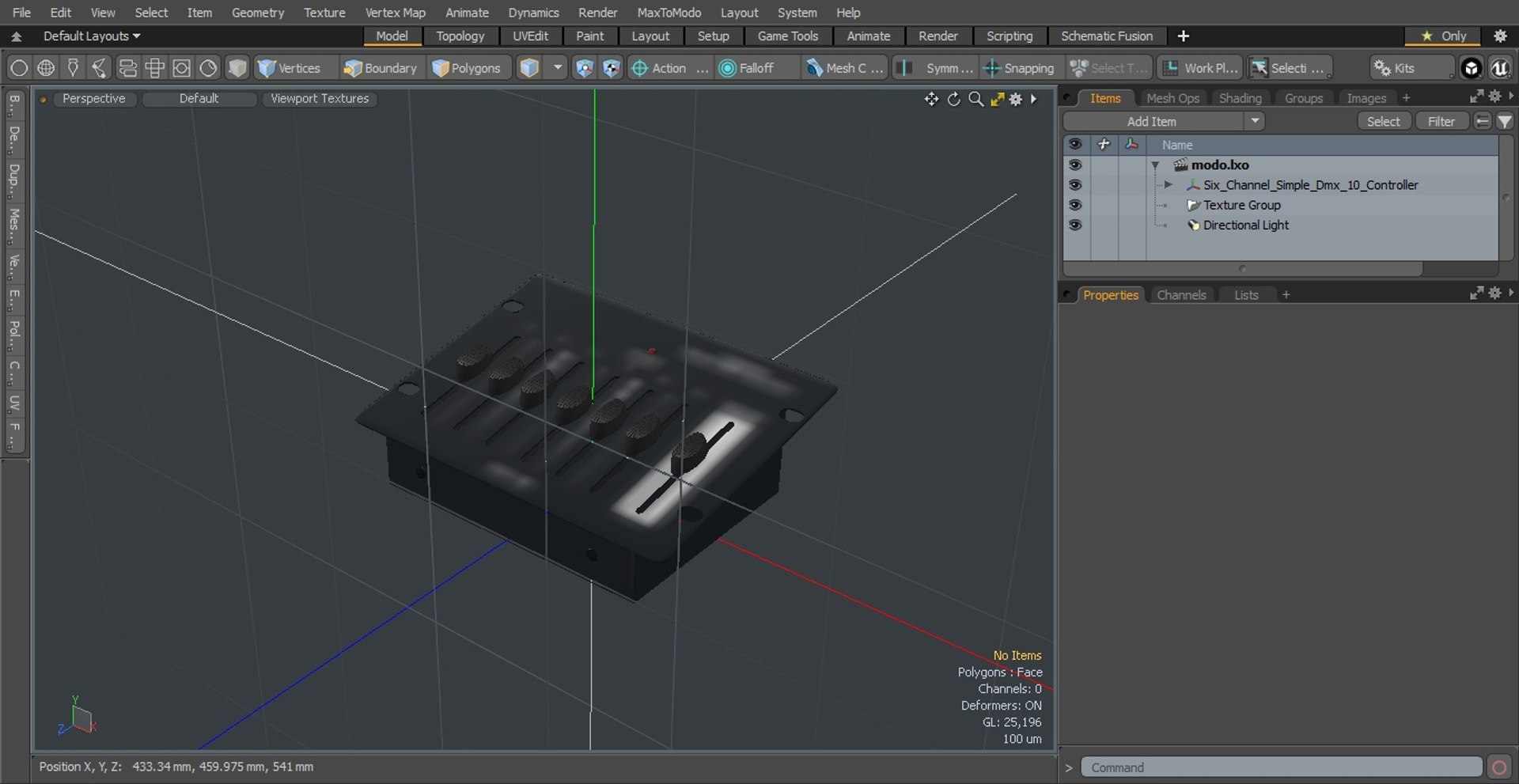The height and width of the screenshot is (784, 1519).
Task: Maximize viewport with the orange arrows icon
Action: click(x=997, y=99)
